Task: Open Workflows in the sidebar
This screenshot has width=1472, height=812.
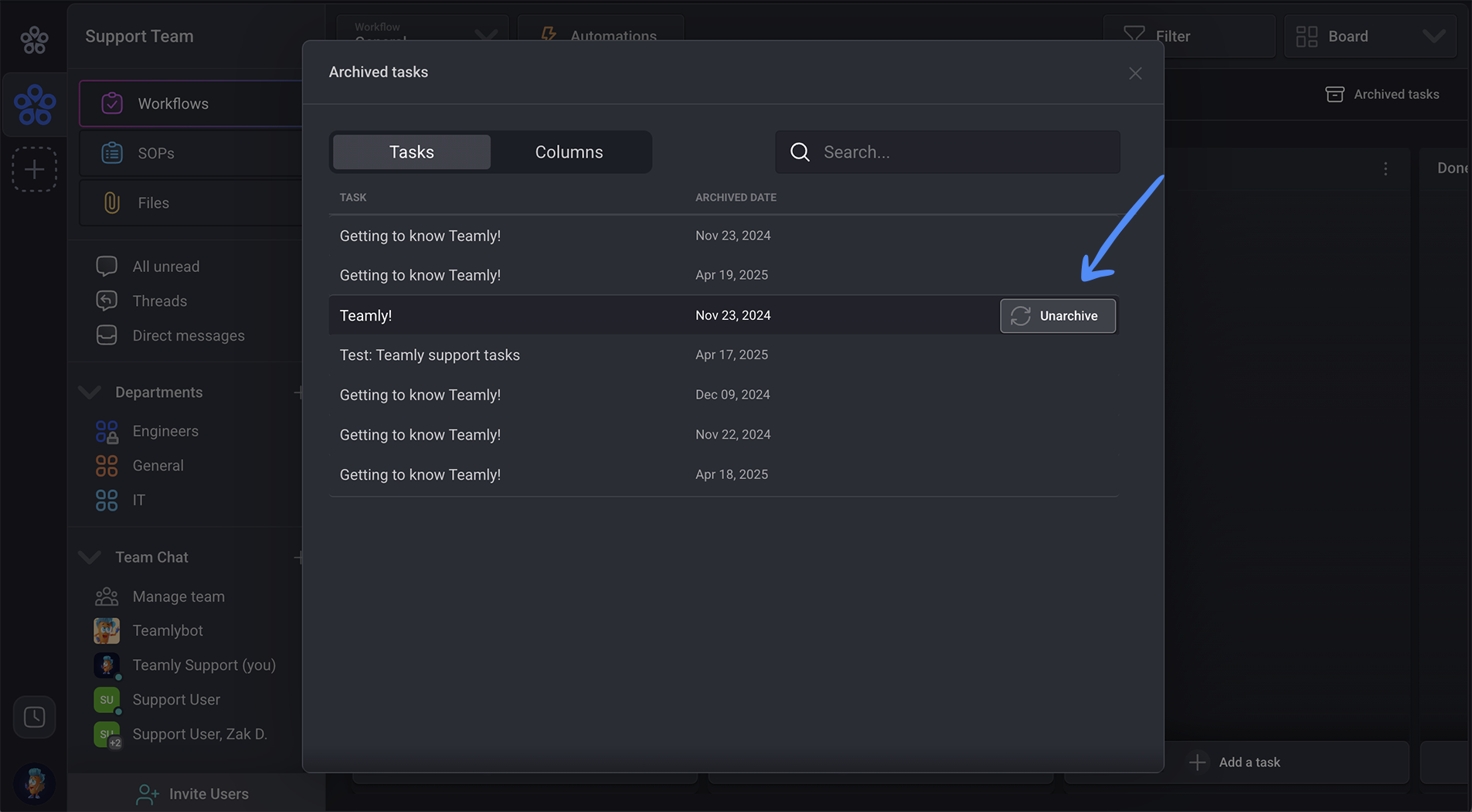Action: coord(191,104)
